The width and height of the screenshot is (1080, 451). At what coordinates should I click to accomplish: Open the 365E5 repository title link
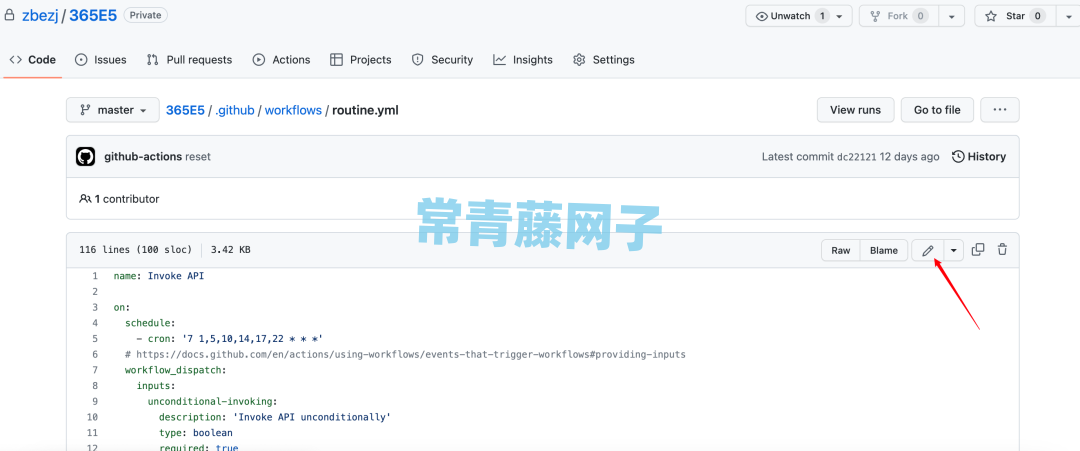pos(94,16)
